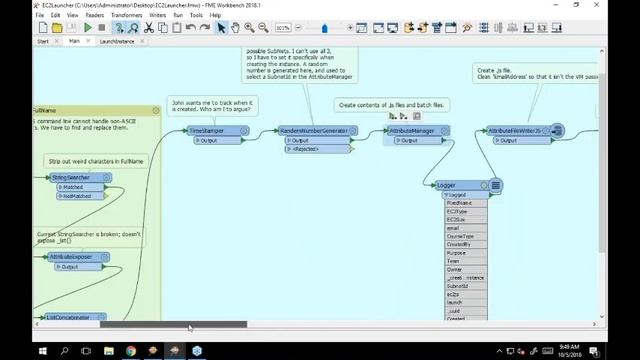The image size is (640, 360).
Task: Redo the last undone action
Action: (205, 28)
